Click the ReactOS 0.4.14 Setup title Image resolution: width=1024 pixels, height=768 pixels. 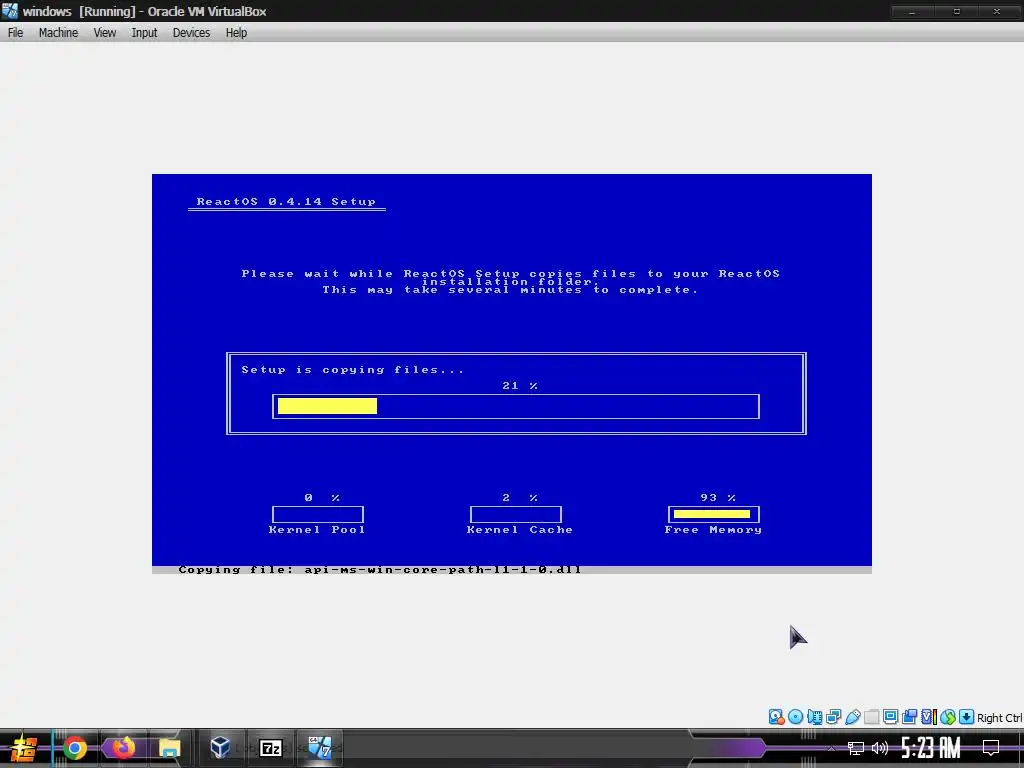click(x=286, y=202)
